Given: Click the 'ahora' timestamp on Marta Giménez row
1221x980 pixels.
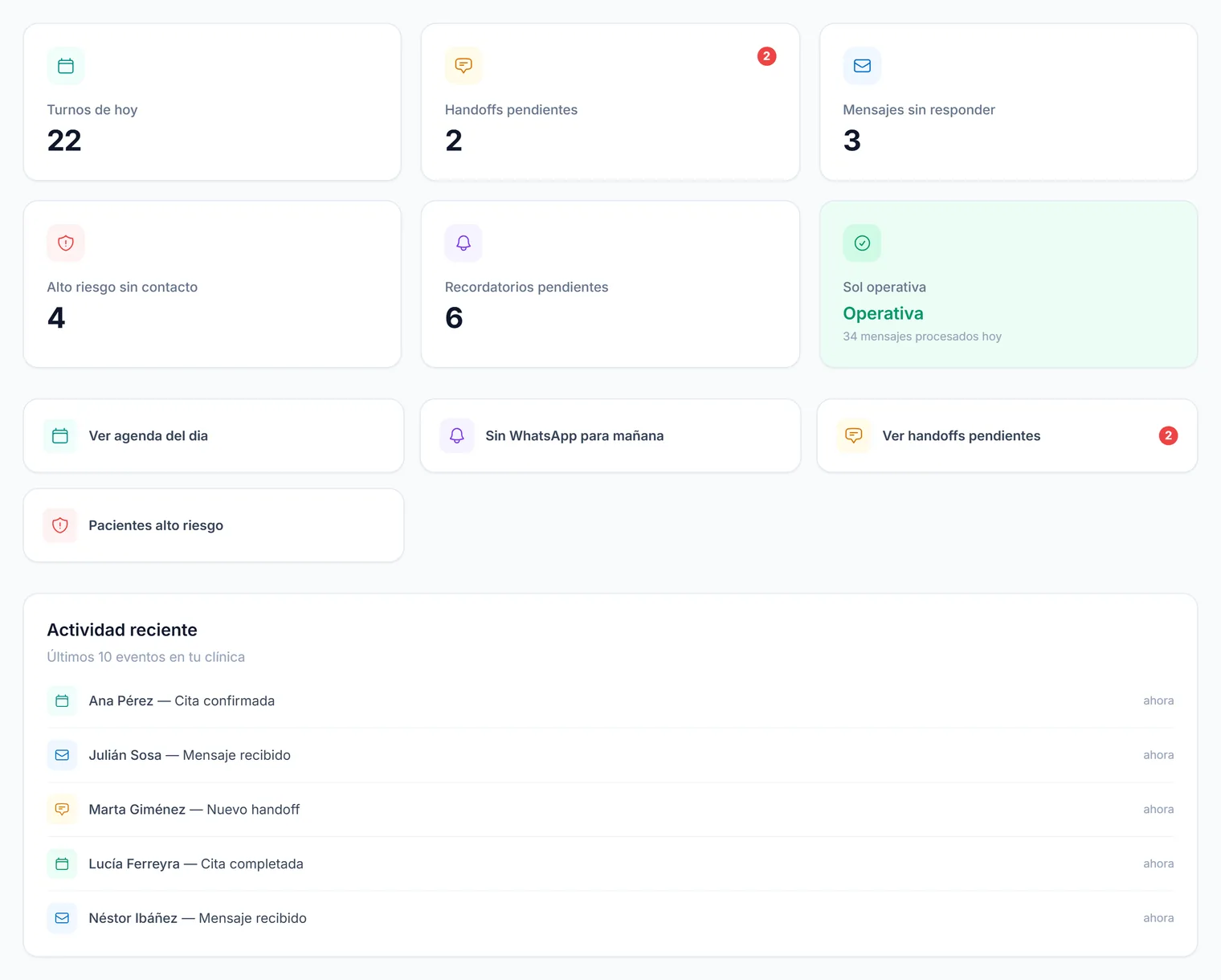Looking at the screenshot, I should pos(1158,810).
